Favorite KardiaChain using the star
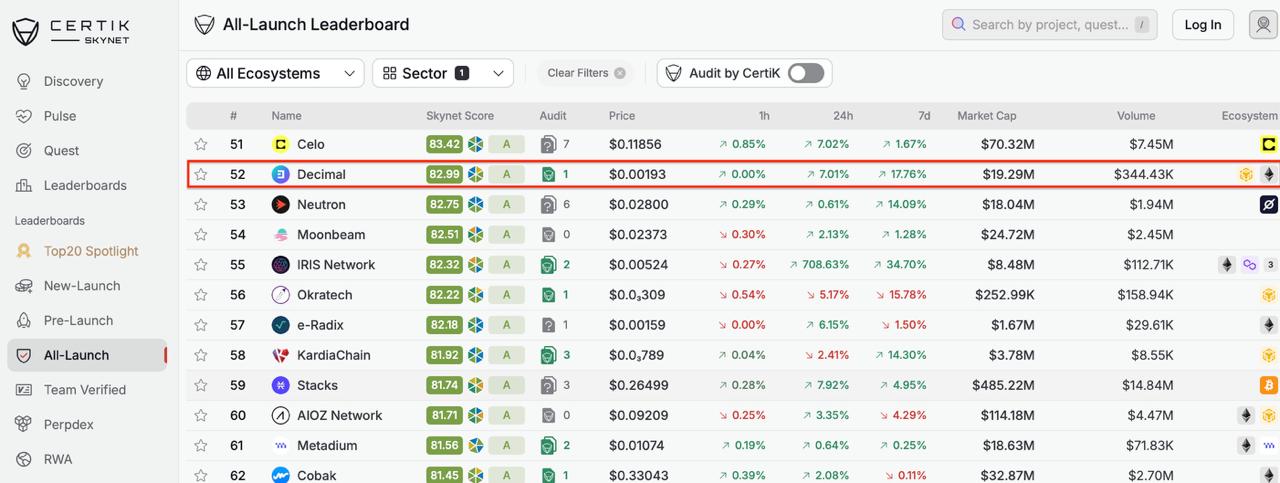 point(201,355)
